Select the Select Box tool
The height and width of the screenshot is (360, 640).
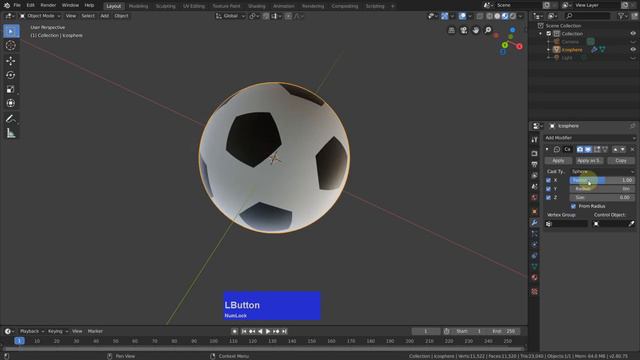[11, 31]
